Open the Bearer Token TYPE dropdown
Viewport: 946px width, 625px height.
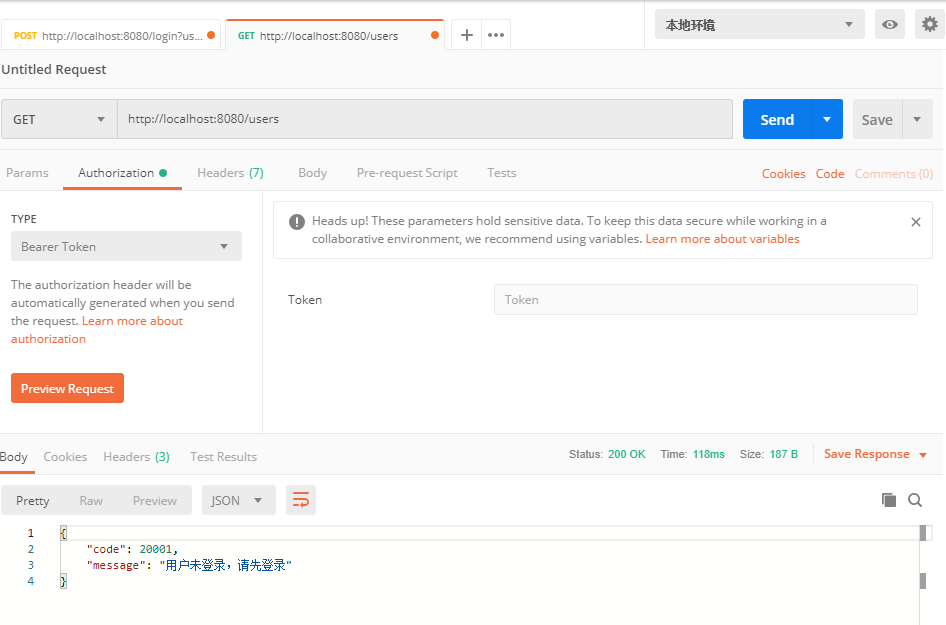tap(125, 245)
